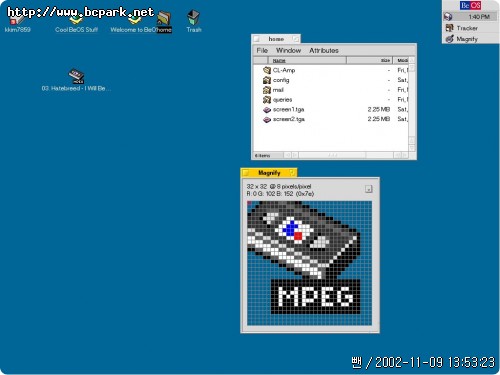This screenshot has height=375, width=500.
Task: Click the CL-Amp folder name
Action: [284, 70]
